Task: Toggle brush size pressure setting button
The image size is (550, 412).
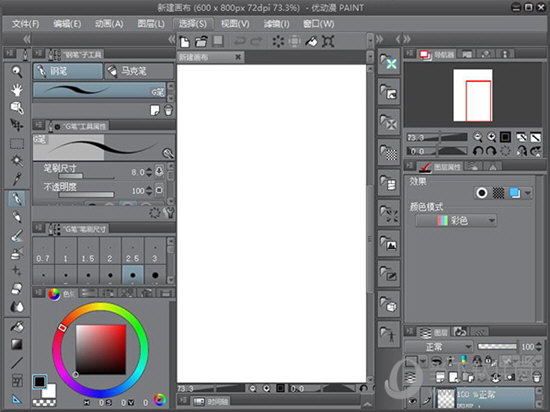Action: (159, 172)
